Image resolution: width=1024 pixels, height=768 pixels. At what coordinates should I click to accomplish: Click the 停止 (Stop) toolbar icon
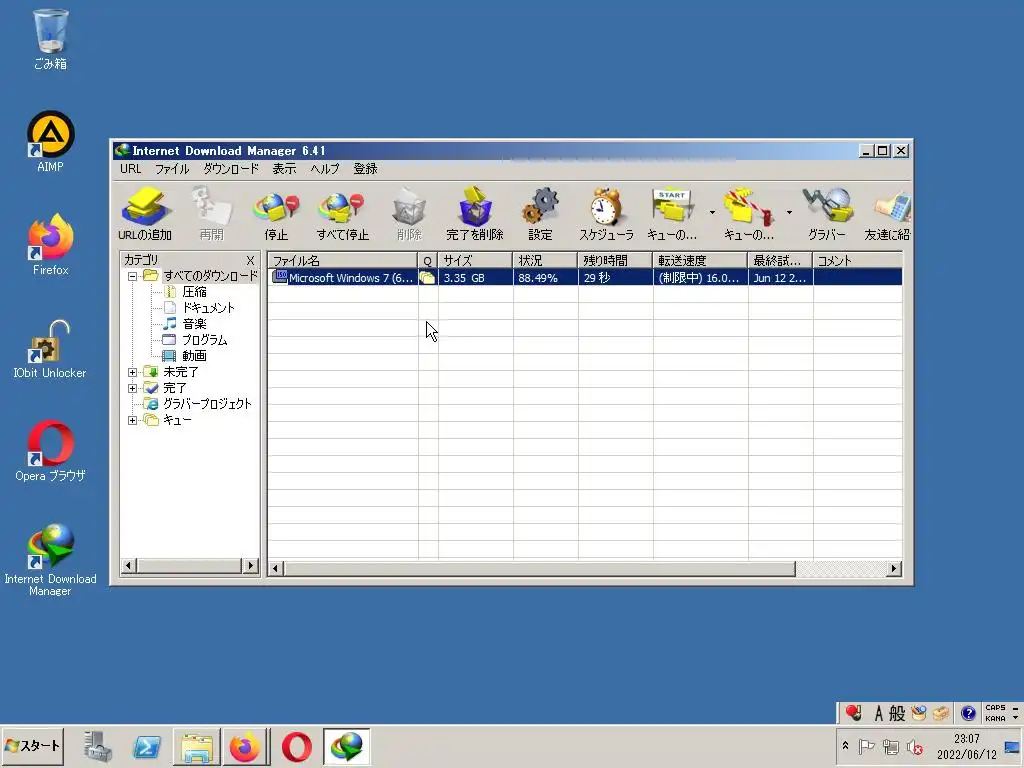point(276,213)
